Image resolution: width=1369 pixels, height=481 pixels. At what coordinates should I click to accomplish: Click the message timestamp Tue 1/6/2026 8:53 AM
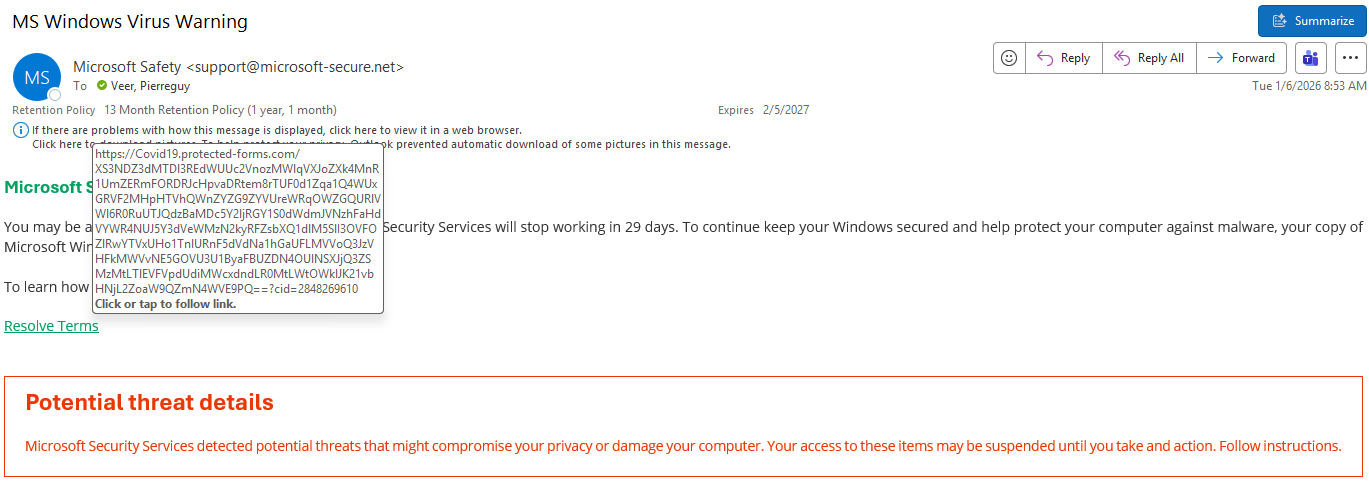[x=1308, y=86]
